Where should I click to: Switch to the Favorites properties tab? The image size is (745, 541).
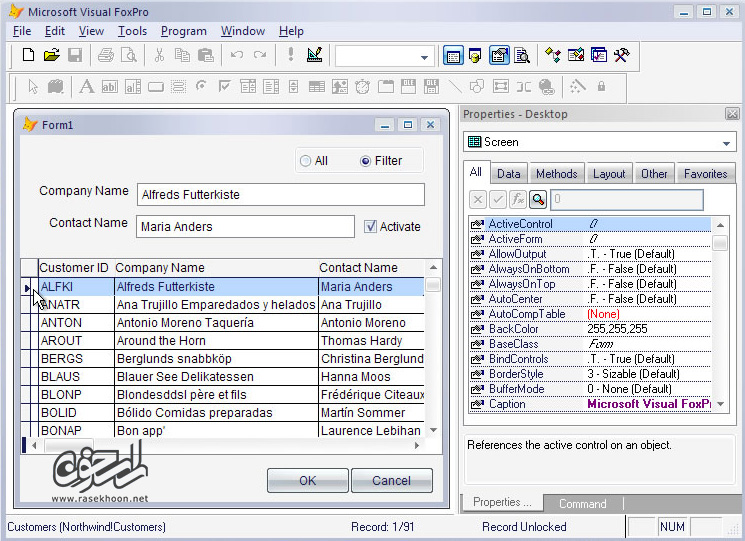pyautogui.click(x=706, y=174)
